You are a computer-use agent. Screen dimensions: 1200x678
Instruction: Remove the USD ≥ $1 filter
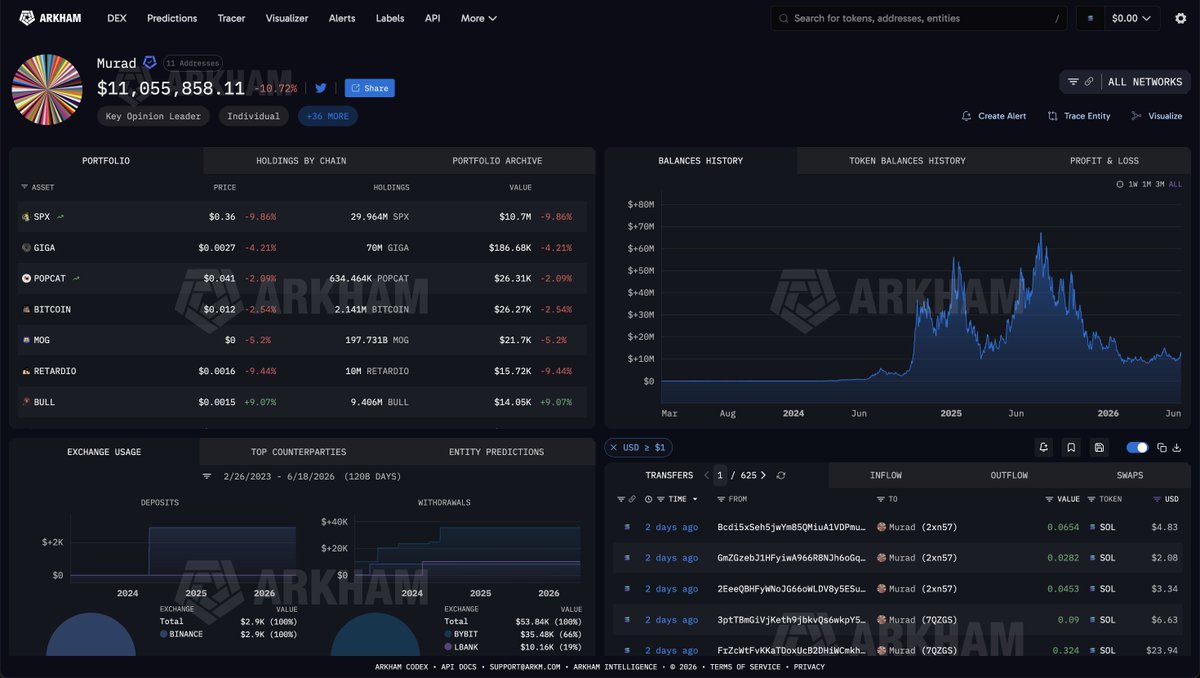click(614, 448)
